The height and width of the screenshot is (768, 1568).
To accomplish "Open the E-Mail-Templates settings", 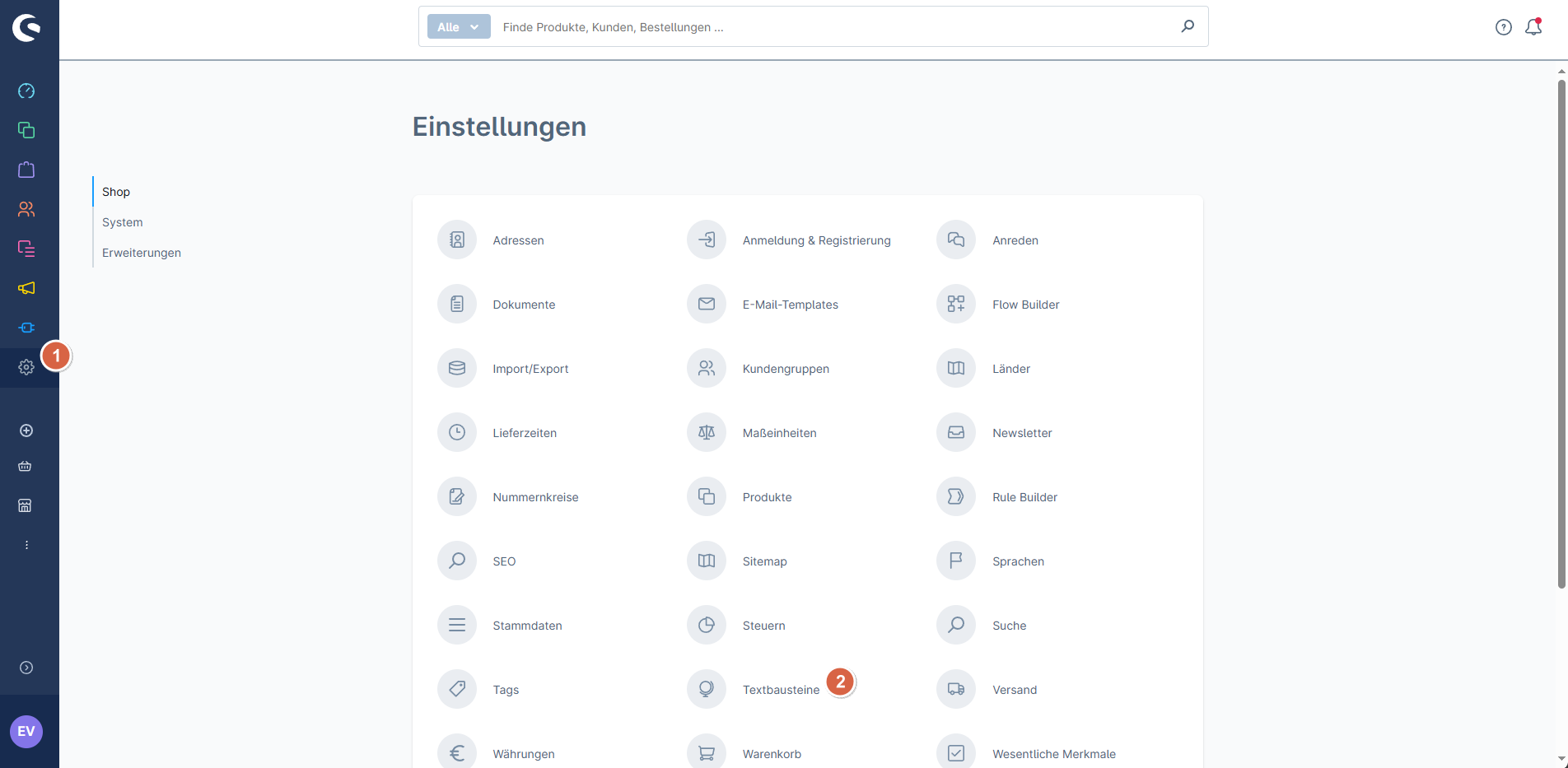I will (790, 305).
